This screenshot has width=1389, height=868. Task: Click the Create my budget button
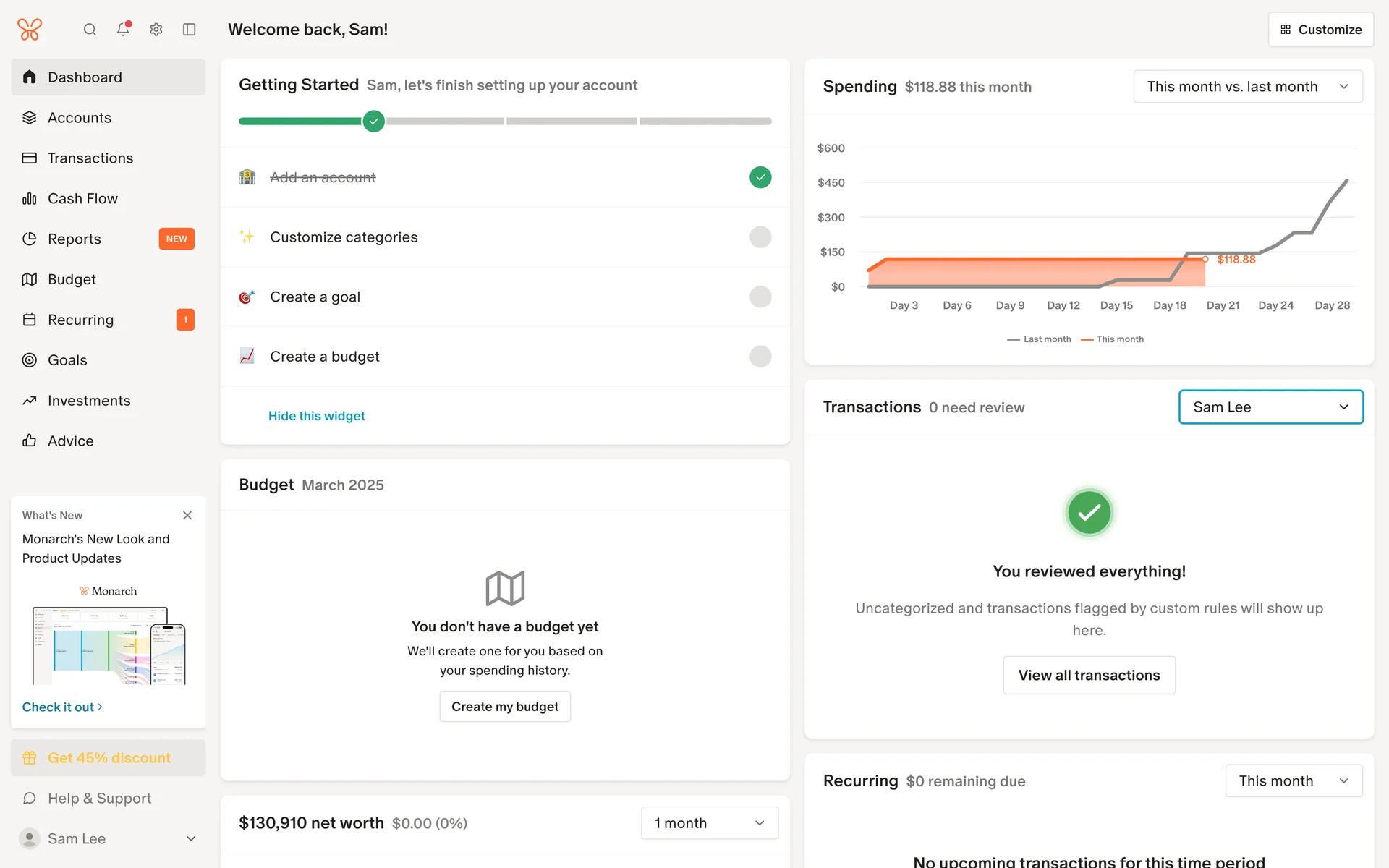505,707
